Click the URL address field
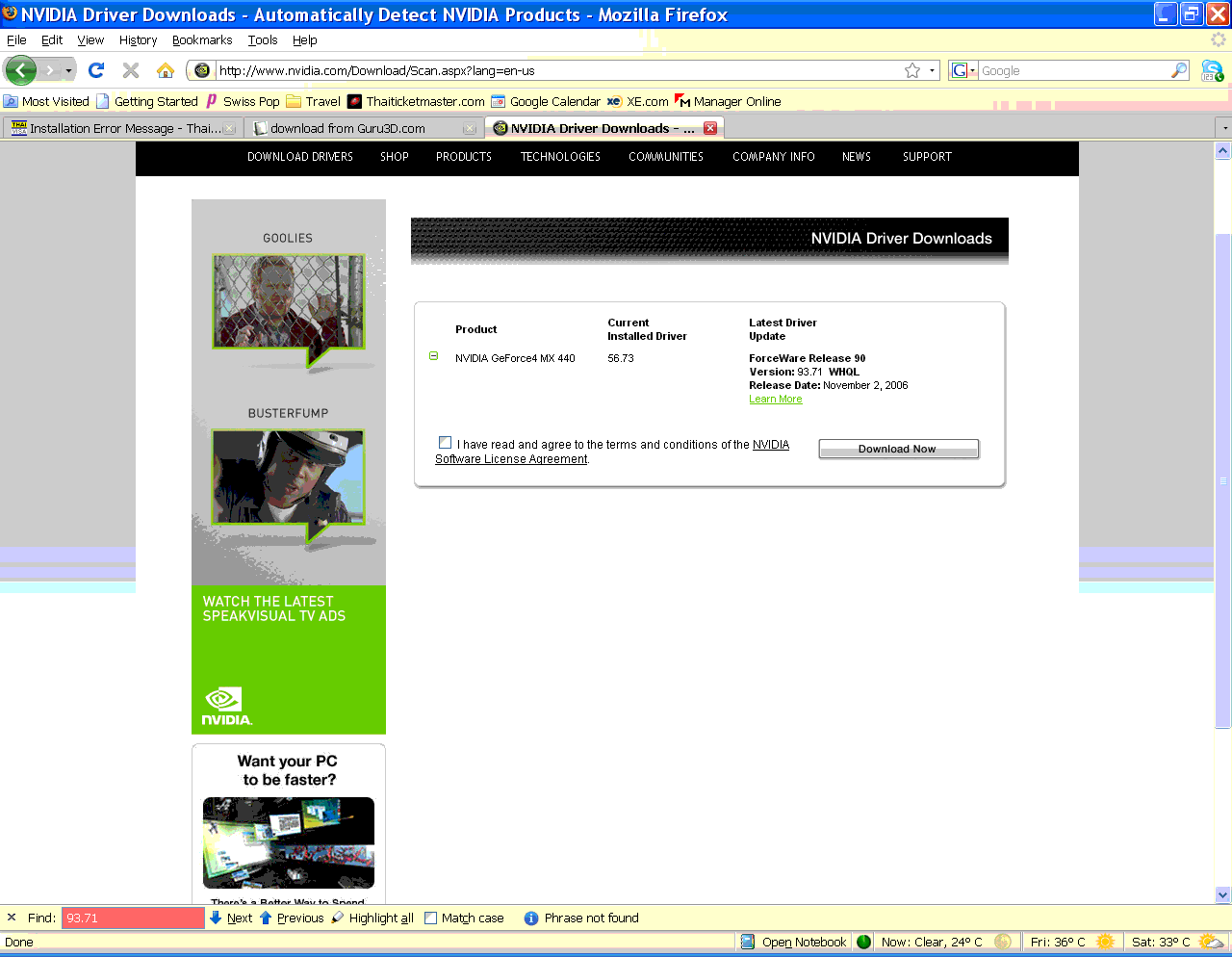This screenshot has width=1232, height=957. [558, 70]
